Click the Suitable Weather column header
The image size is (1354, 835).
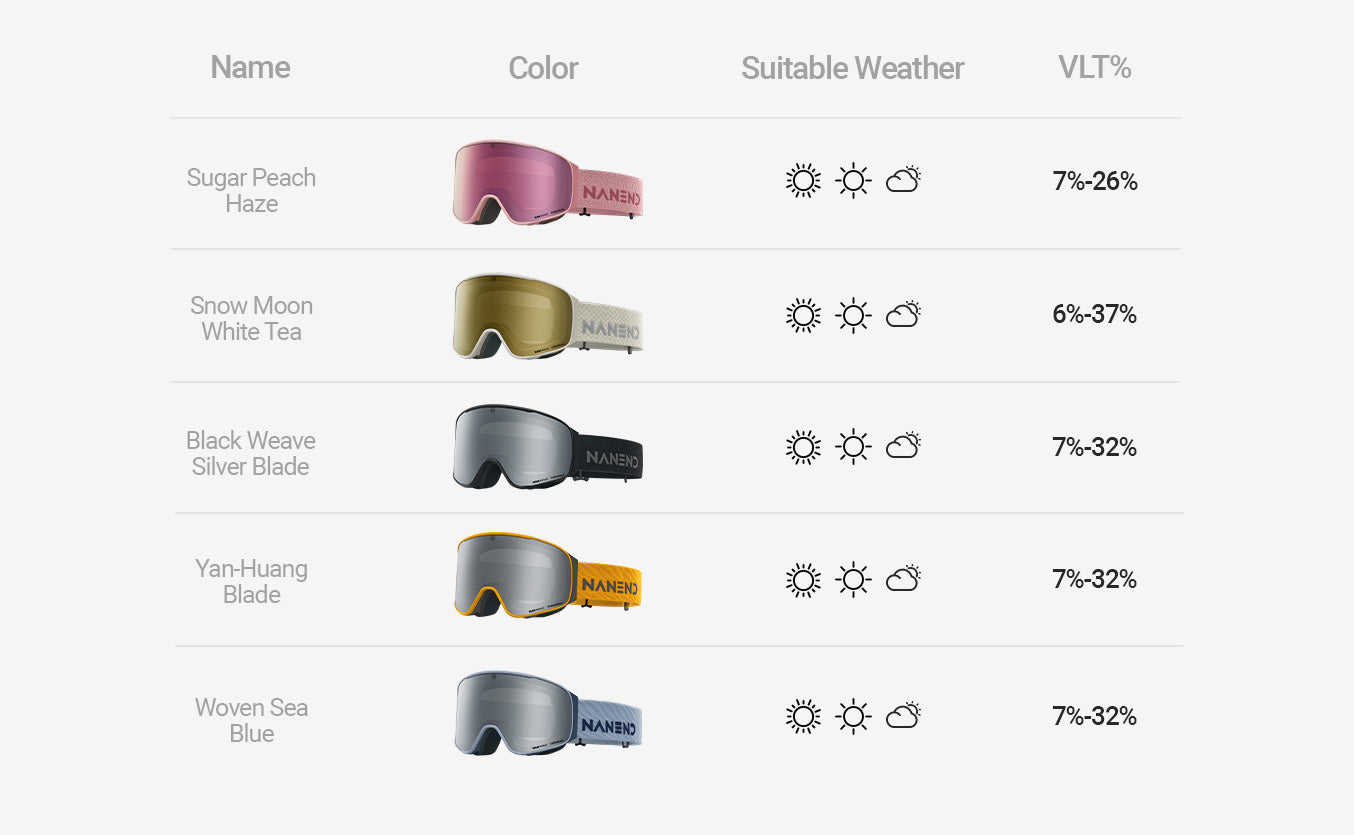pyautogui.click(x=852, y=68)
